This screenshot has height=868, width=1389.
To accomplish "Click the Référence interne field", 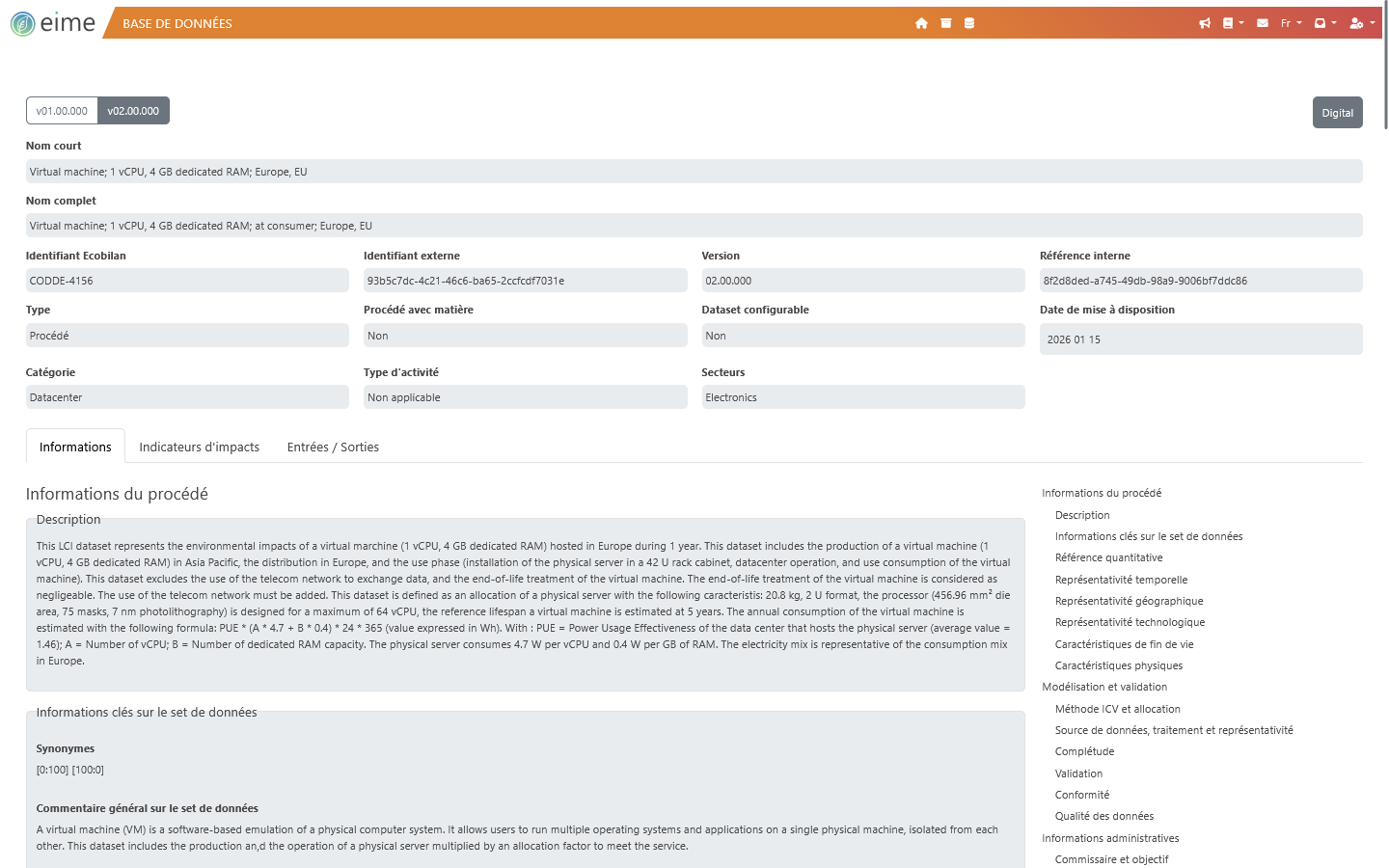I will [x=1201, y=281].
